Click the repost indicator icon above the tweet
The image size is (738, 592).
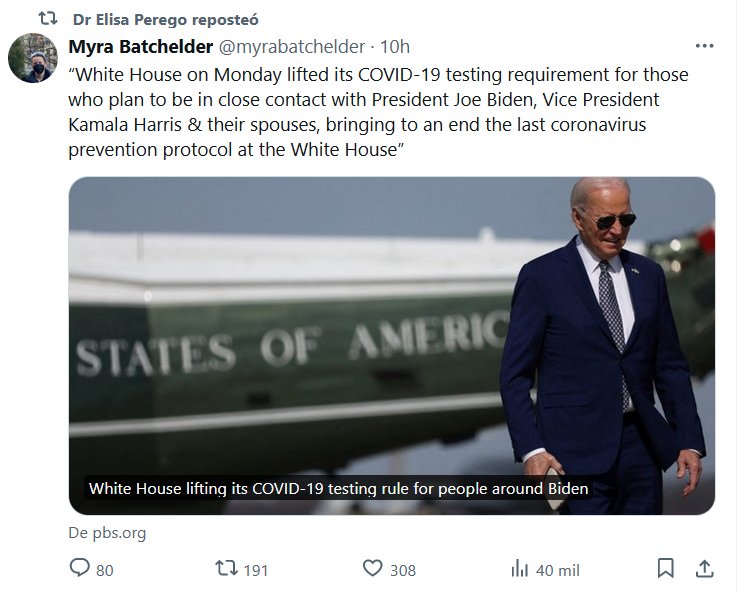click(45, 19)
